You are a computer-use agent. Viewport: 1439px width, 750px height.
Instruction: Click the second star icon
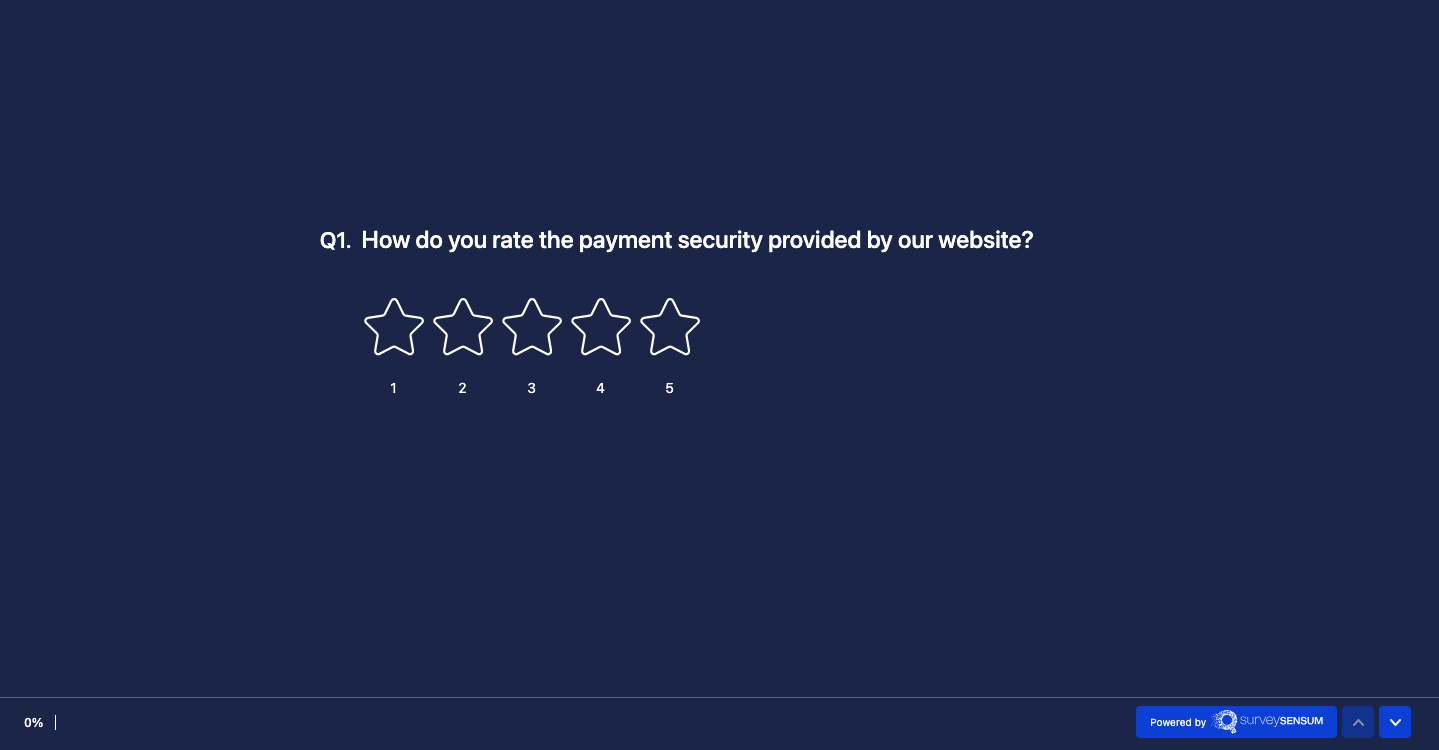click(462, 327)
